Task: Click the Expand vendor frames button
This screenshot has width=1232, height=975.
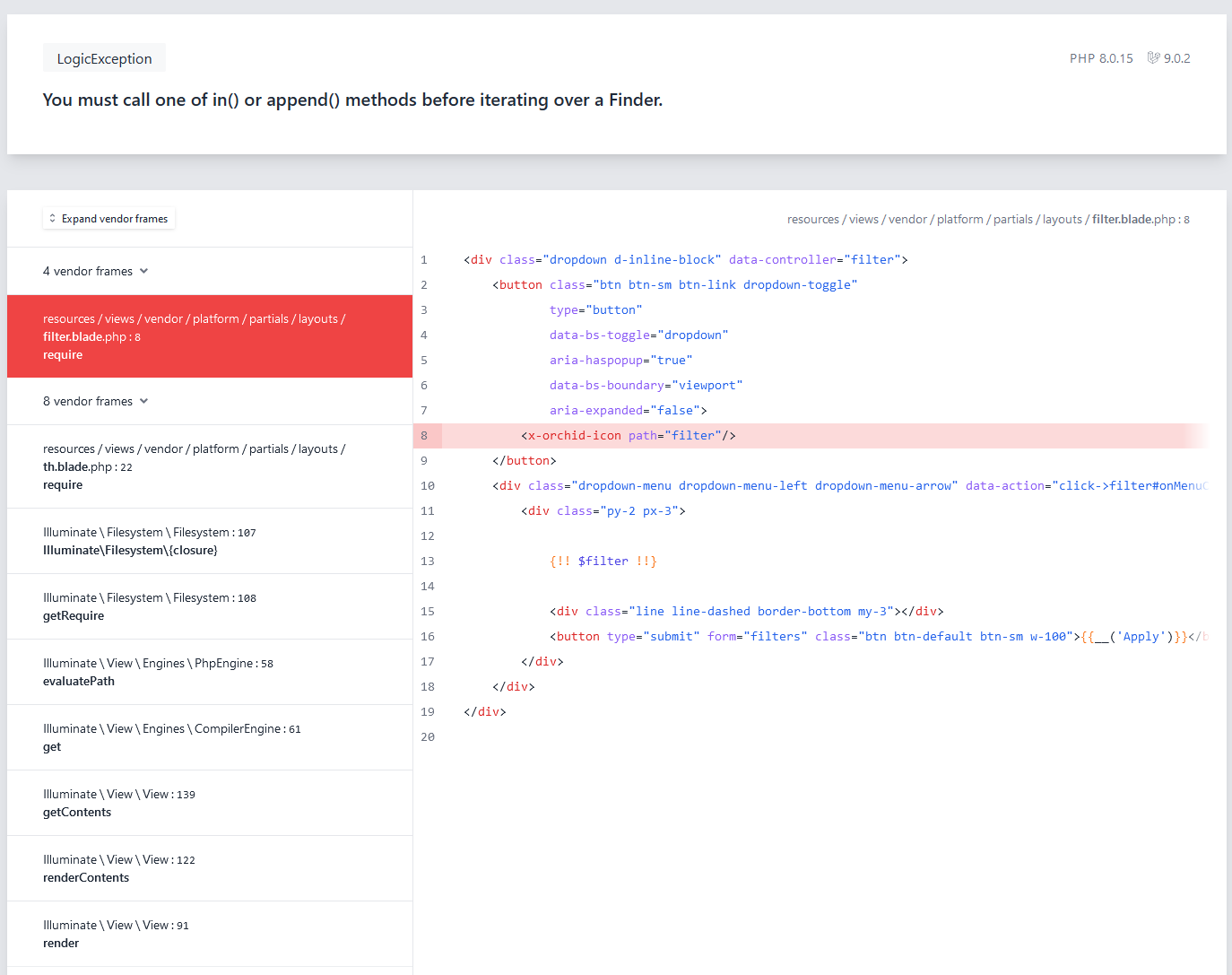Action: point(108,218)
